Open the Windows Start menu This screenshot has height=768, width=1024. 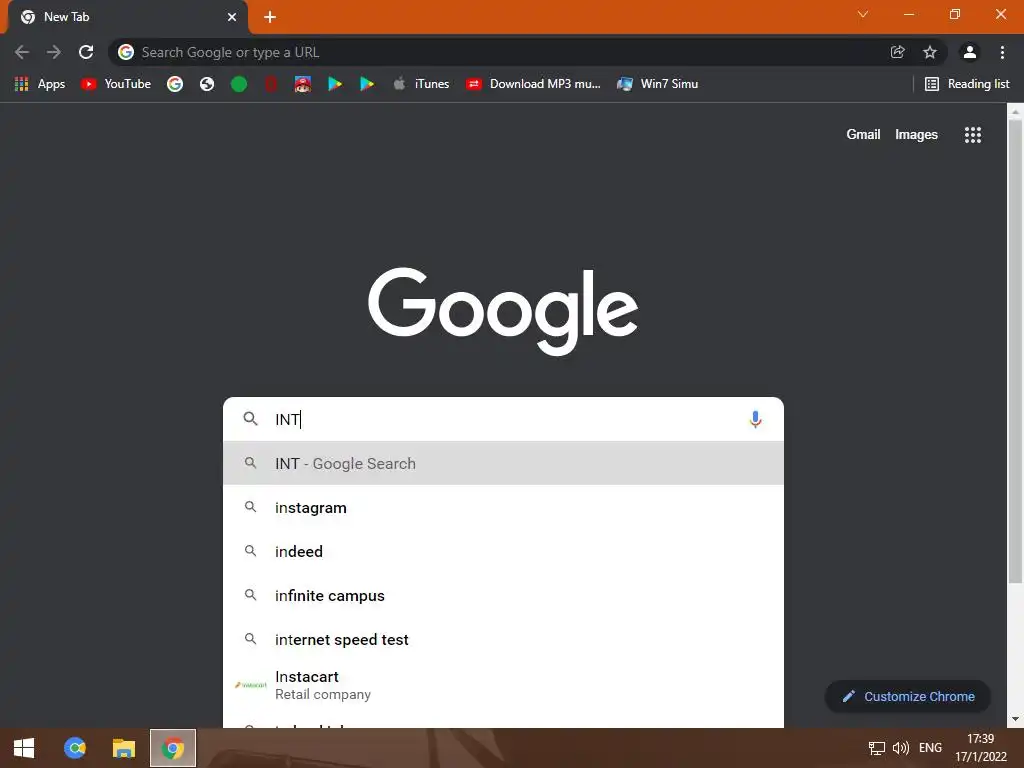[x=24, y=748]
